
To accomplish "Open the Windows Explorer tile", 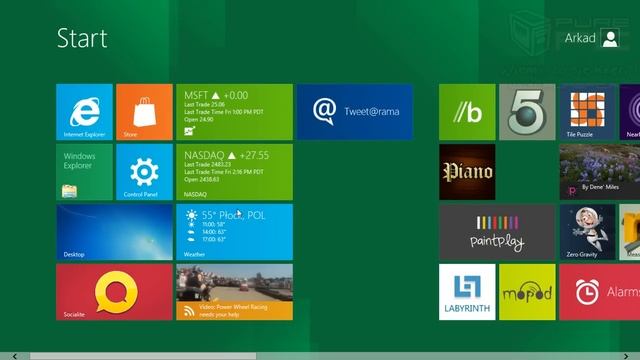I will pos(84,172).
